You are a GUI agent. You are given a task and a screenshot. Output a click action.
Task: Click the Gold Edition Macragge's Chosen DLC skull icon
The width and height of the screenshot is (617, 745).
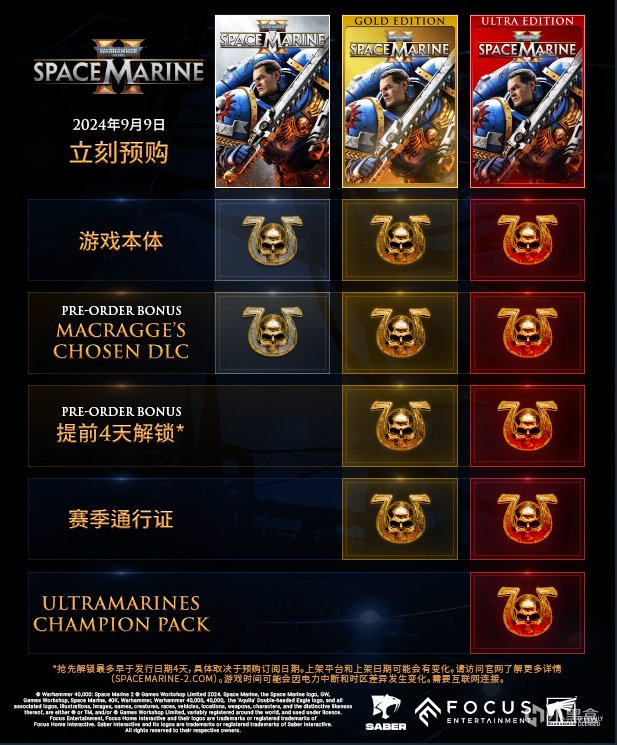point(400,332)
